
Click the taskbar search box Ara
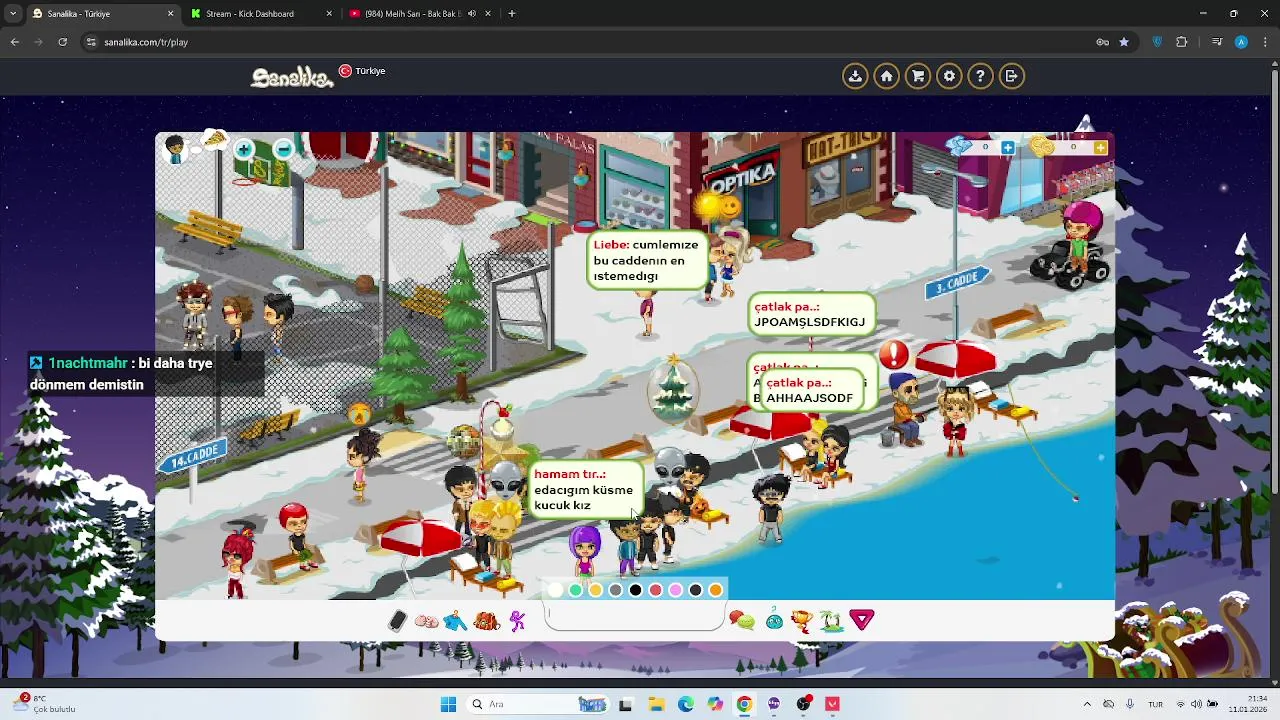coord(540,704)
